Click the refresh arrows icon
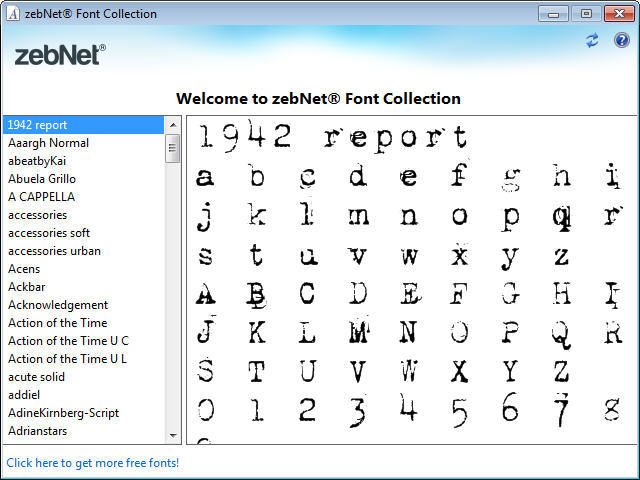 point(592,40)
